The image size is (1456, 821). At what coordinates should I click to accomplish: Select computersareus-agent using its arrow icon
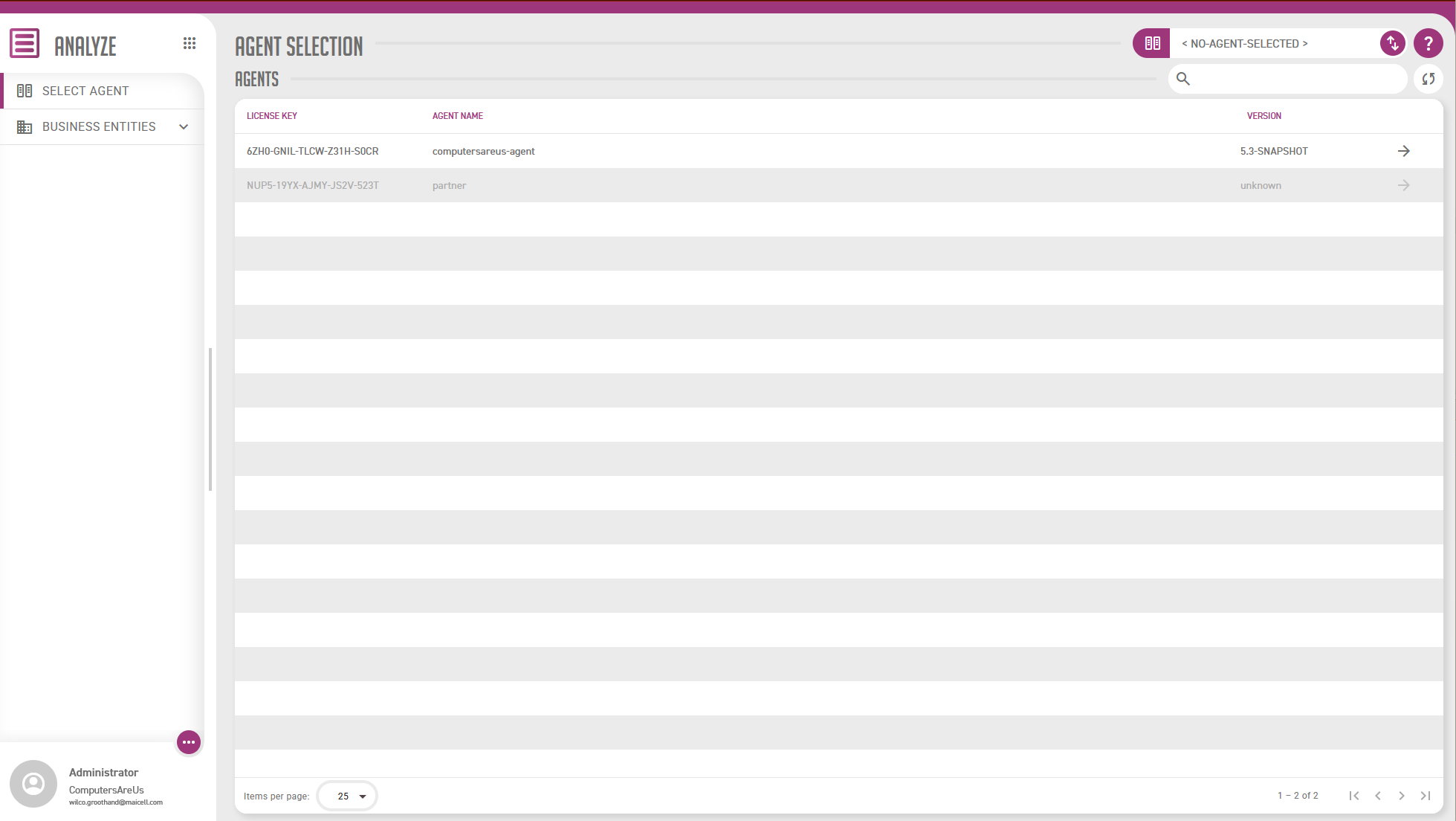coord(1403,151)
